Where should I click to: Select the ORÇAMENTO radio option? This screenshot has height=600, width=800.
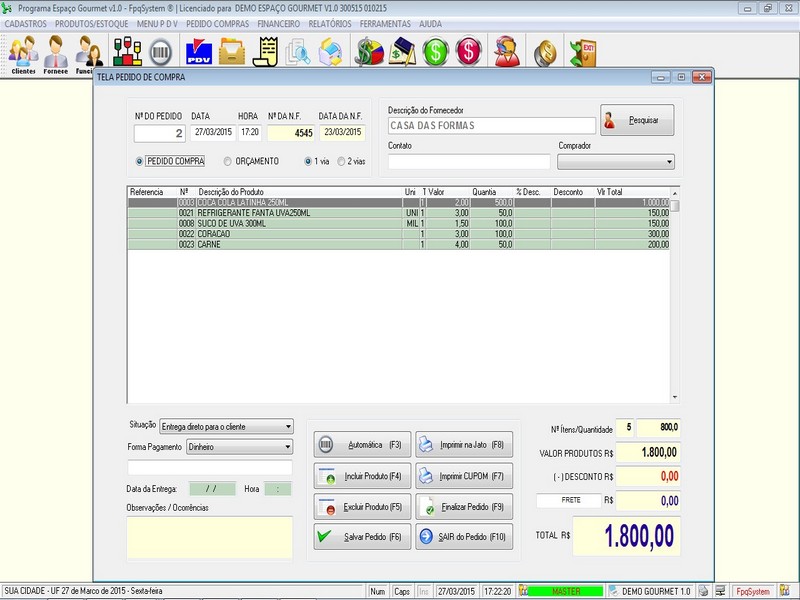tap(252, 161)
